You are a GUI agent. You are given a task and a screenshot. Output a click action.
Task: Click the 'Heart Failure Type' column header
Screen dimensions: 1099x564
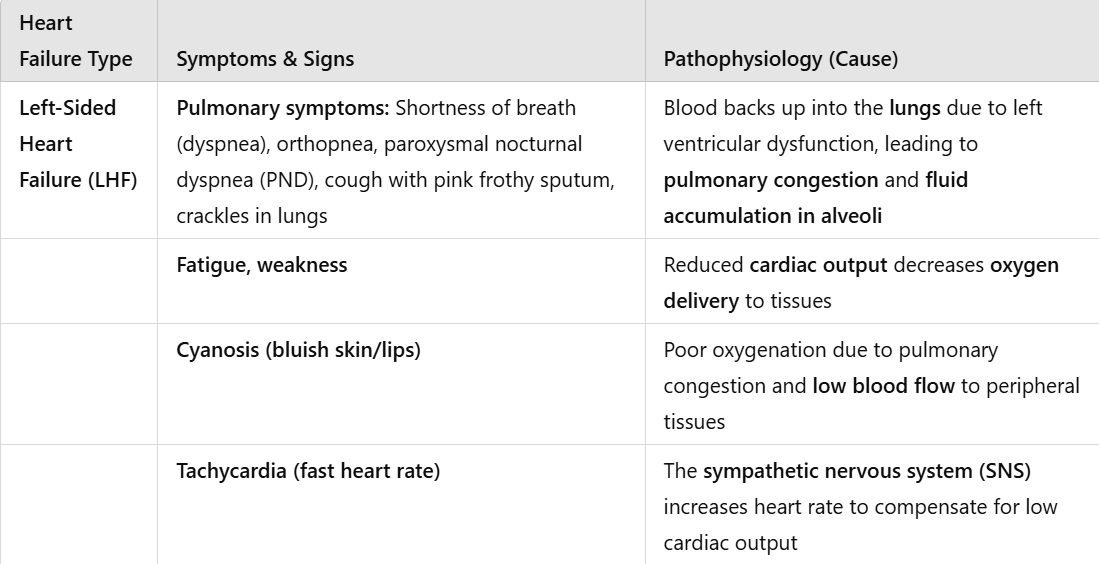[x=78, y=41]
